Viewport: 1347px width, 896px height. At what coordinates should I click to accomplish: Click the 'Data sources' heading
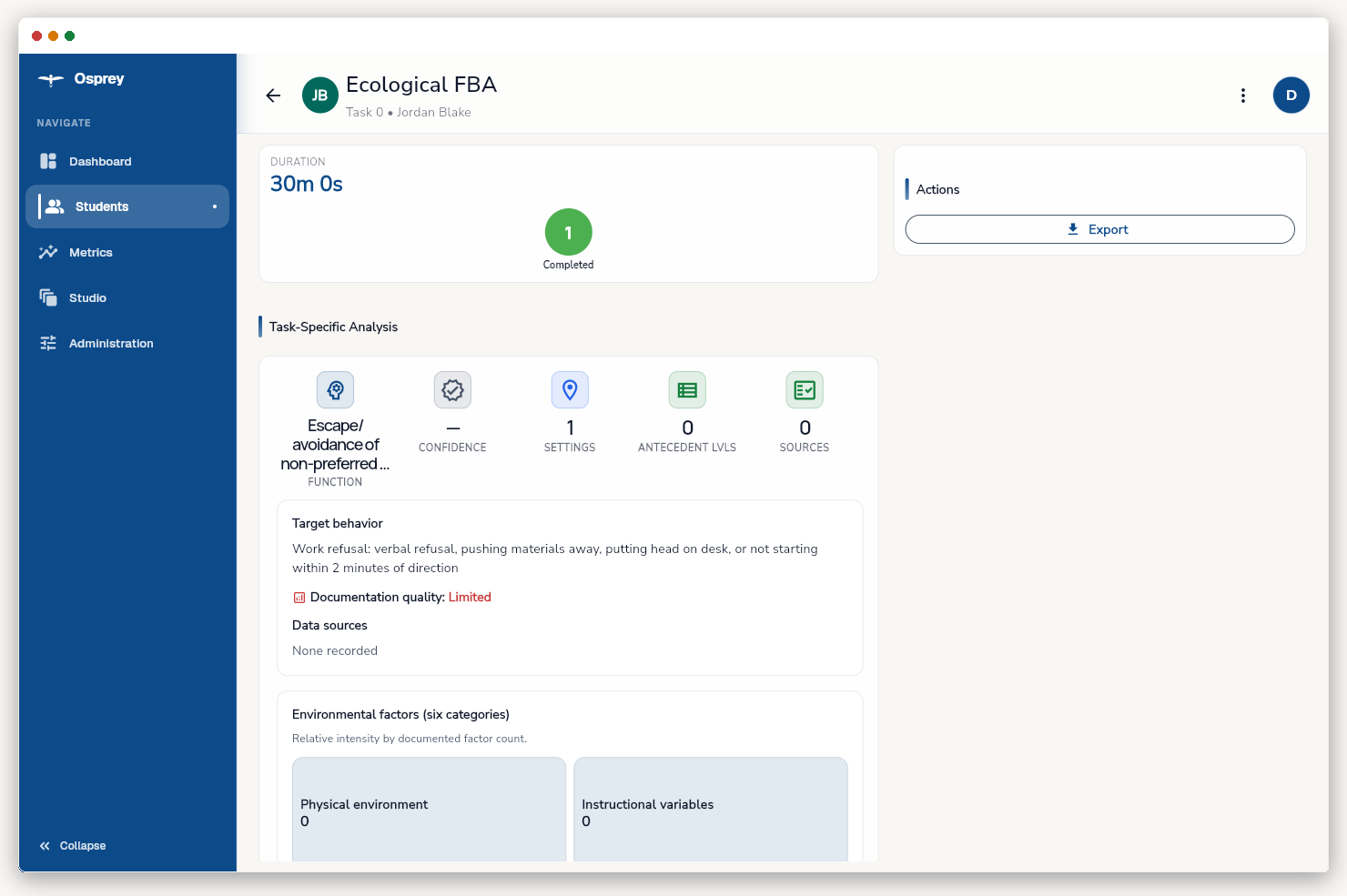coord(329,625)
